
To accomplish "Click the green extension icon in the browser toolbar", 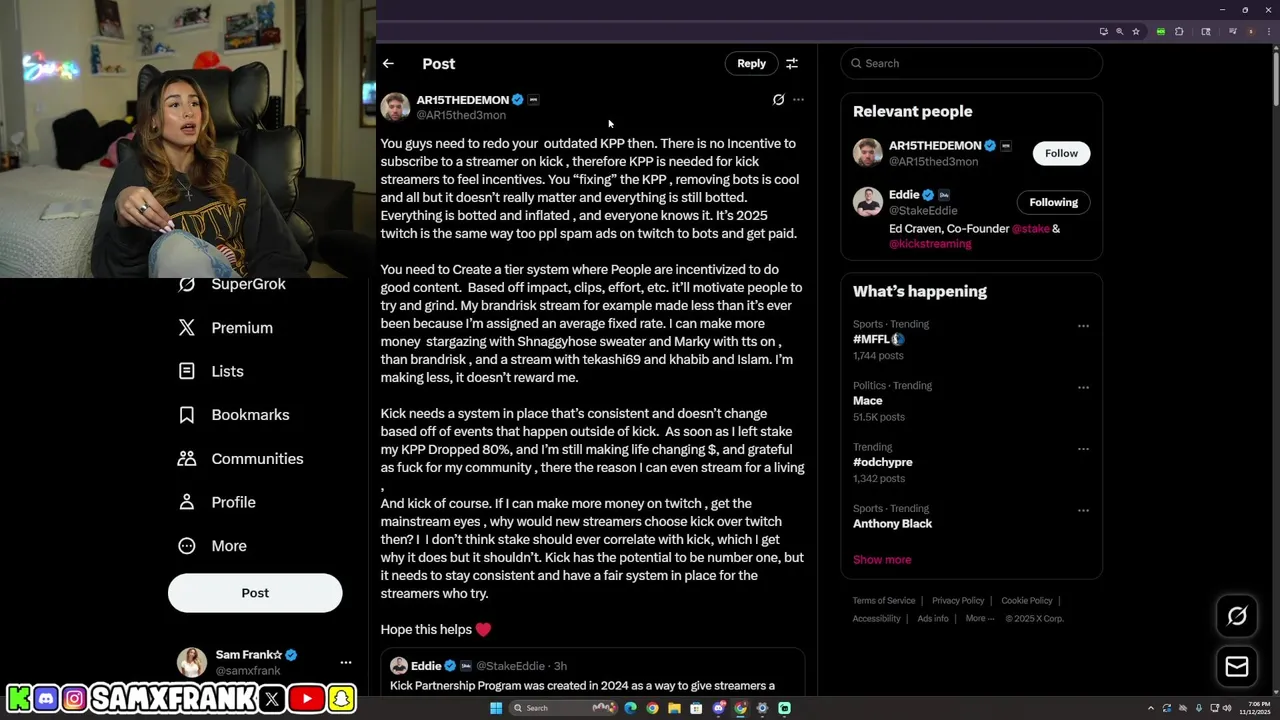I will (1161, 31).
